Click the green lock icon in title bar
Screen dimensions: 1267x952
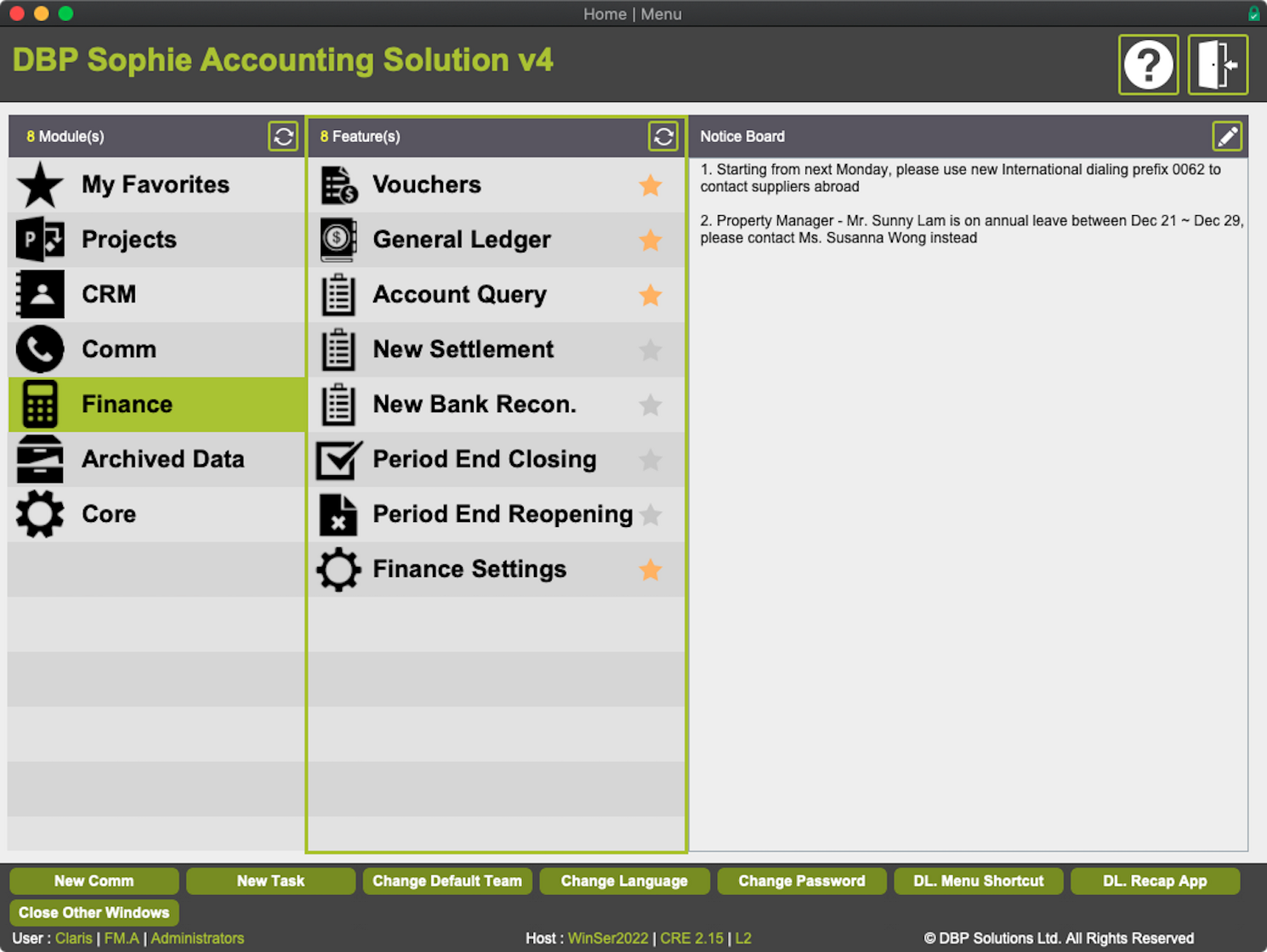click(x=1253, y=14)
